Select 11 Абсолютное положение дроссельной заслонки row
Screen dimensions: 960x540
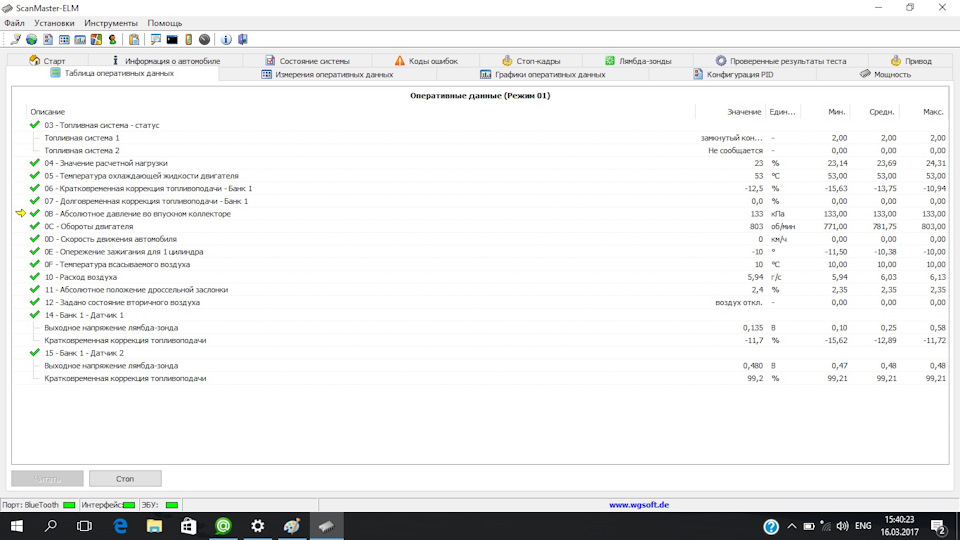click(x=481, y=290)
